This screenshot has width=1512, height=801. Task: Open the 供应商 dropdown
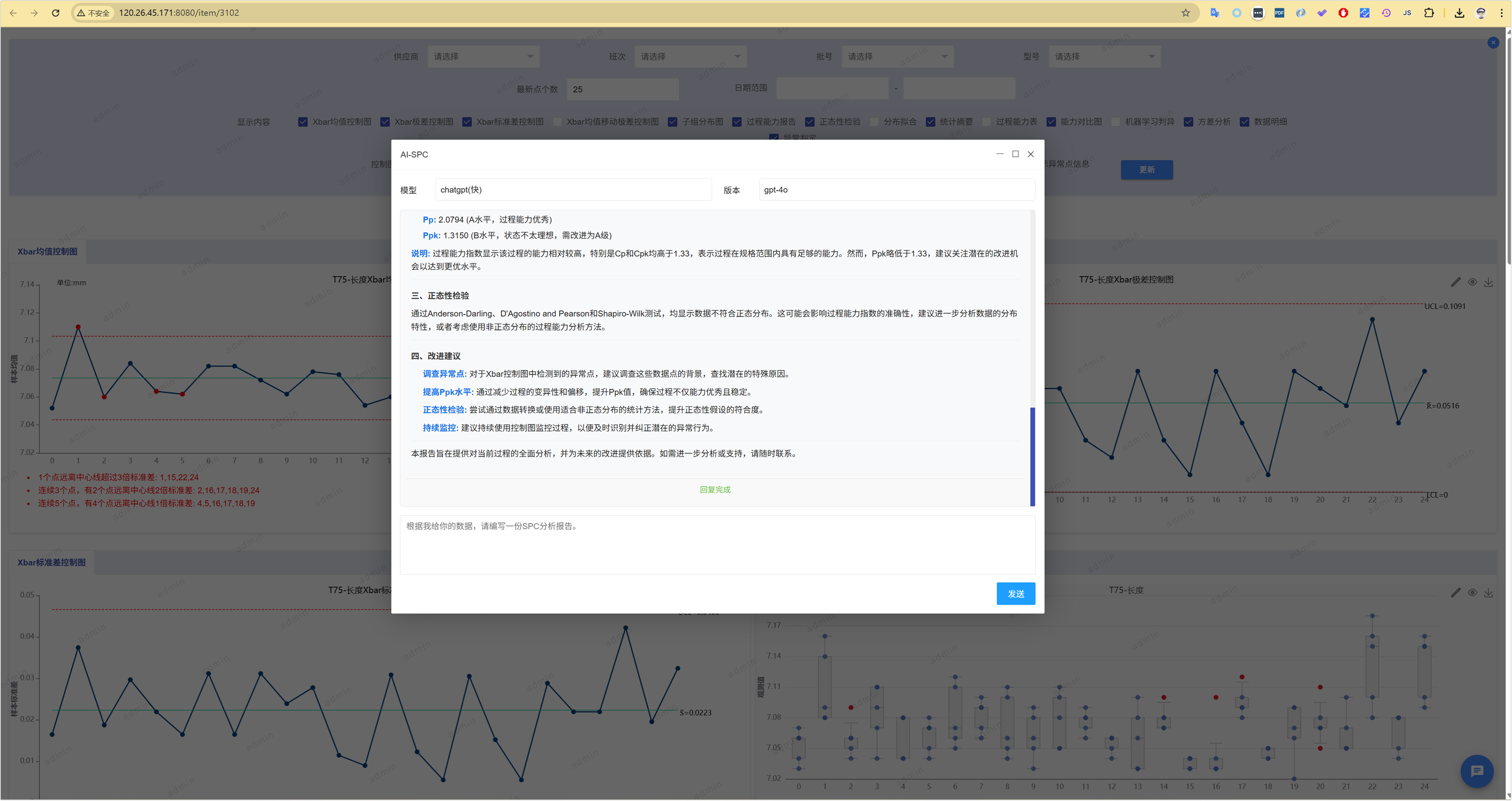coord(483,57)
